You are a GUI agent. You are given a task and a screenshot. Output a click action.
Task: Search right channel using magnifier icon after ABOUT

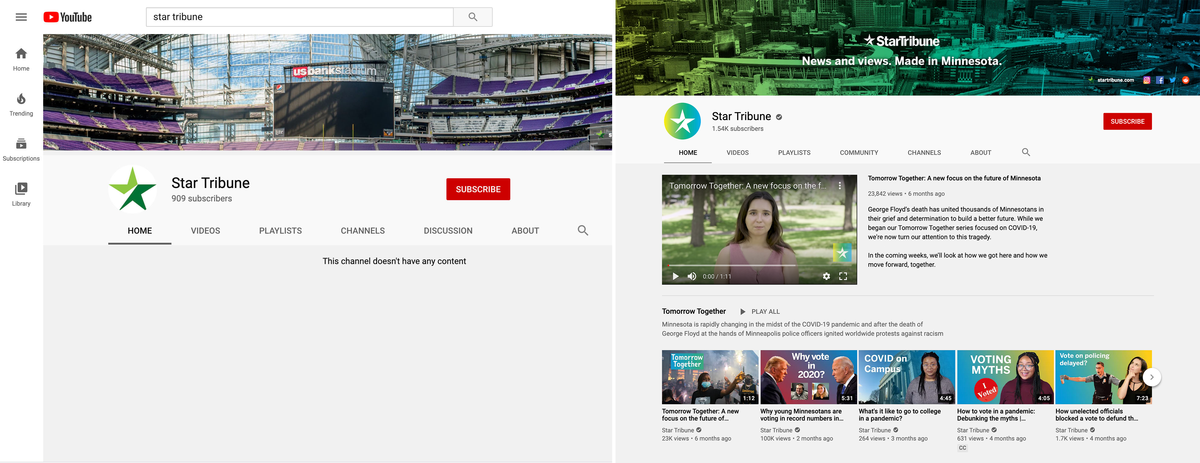(x=1026, y=152)
